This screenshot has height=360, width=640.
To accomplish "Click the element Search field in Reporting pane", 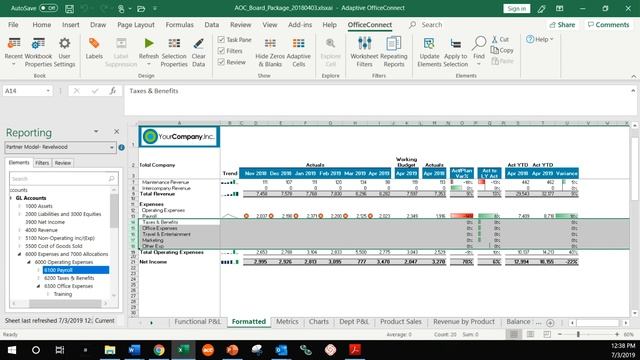I will tap(64, 179).
